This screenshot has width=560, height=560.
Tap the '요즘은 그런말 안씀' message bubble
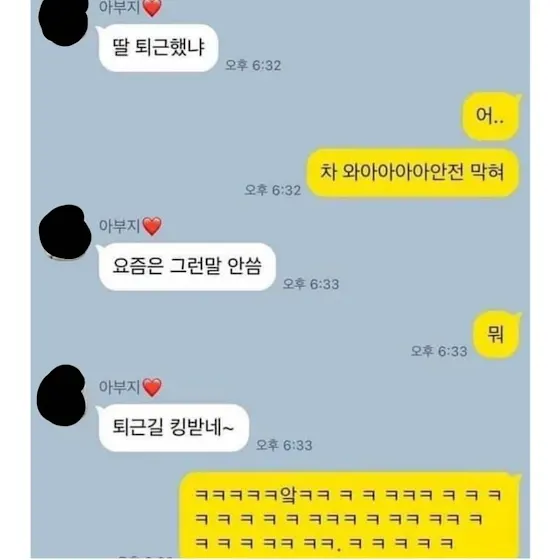tap(187, 266)
